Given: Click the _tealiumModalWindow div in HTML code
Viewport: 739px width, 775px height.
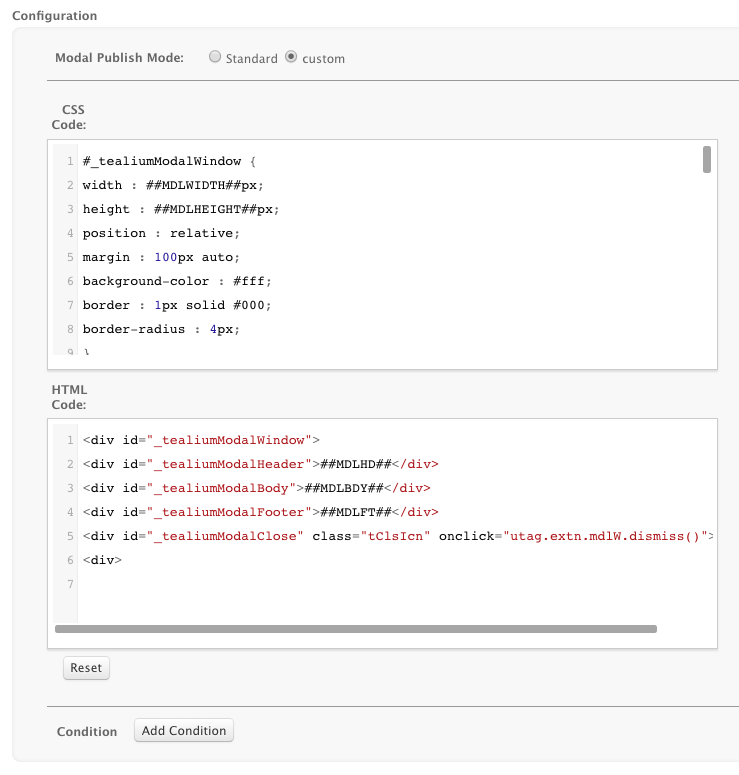Looking at the screenshot, I should 200,440.
